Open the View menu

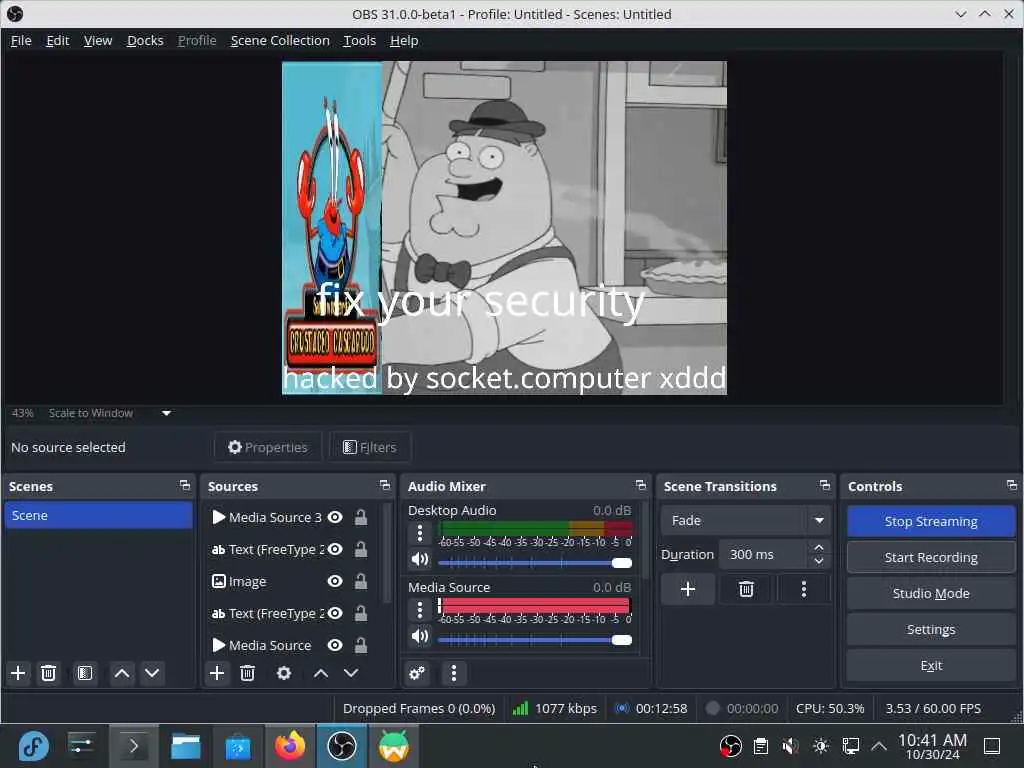pos(98,40)
